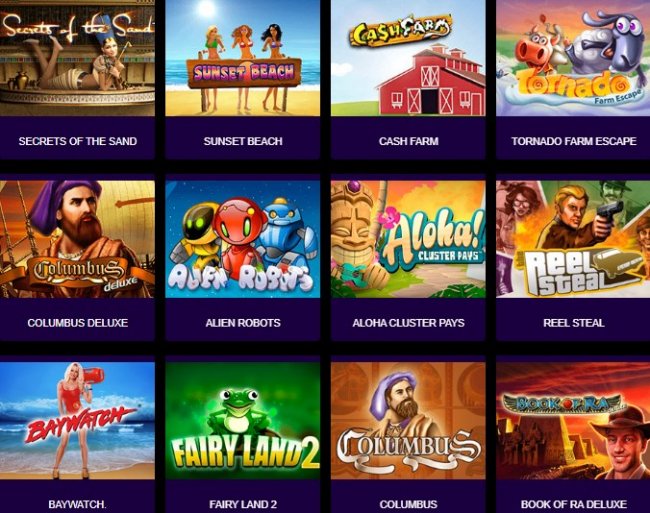Screen dimensions: 650x513
Task: Open the Sunset Beach game thumbnail
Action: [243, 58]
